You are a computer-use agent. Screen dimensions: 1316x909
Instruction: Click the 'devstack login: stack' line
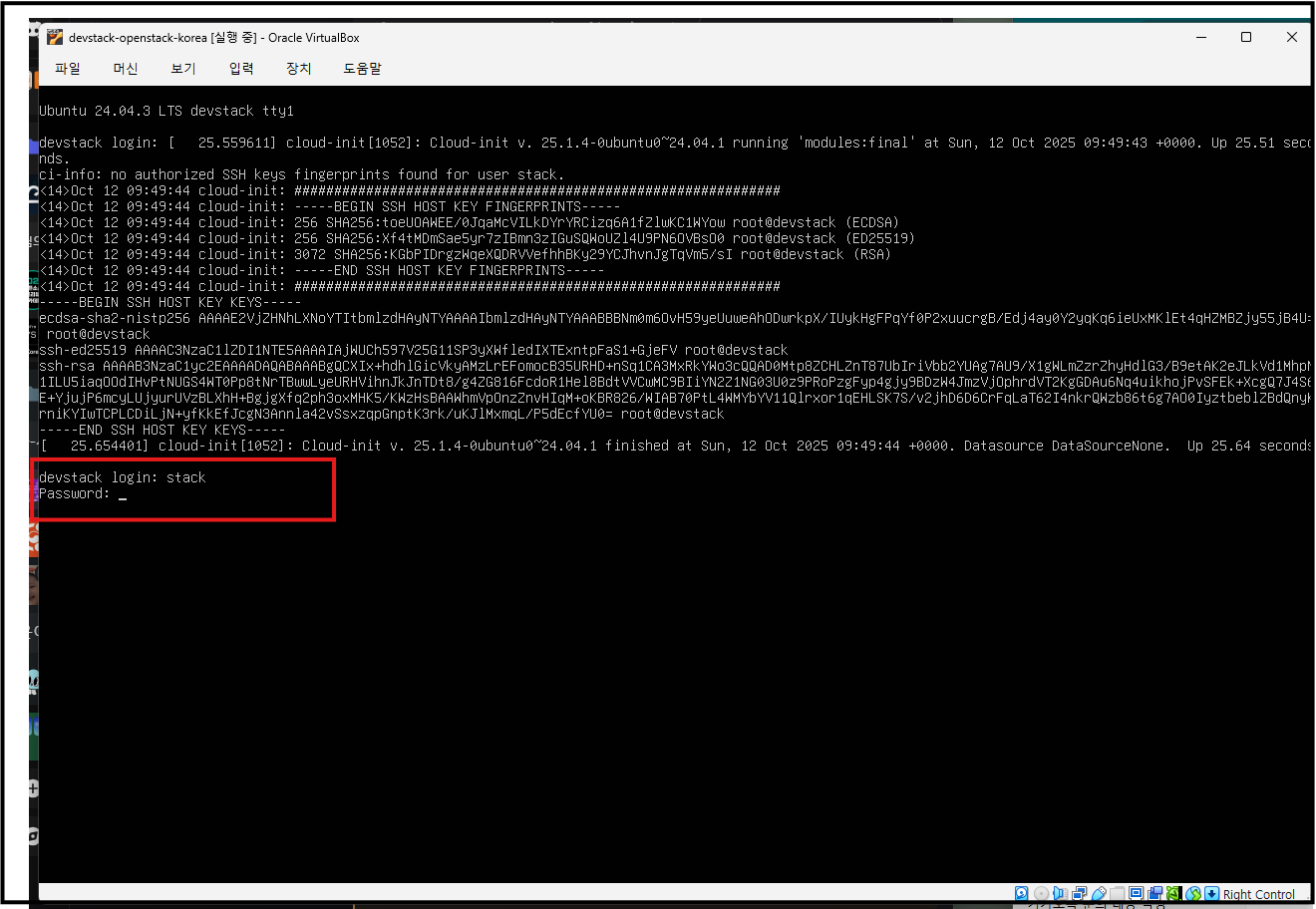coord(122,477)
